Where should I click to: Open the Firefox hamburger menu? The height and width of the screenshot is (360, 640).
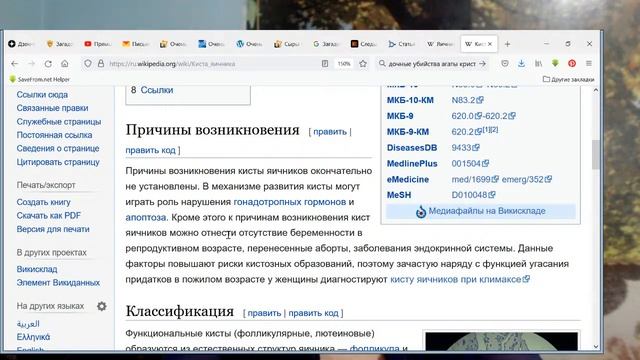(x=589, y=64)
